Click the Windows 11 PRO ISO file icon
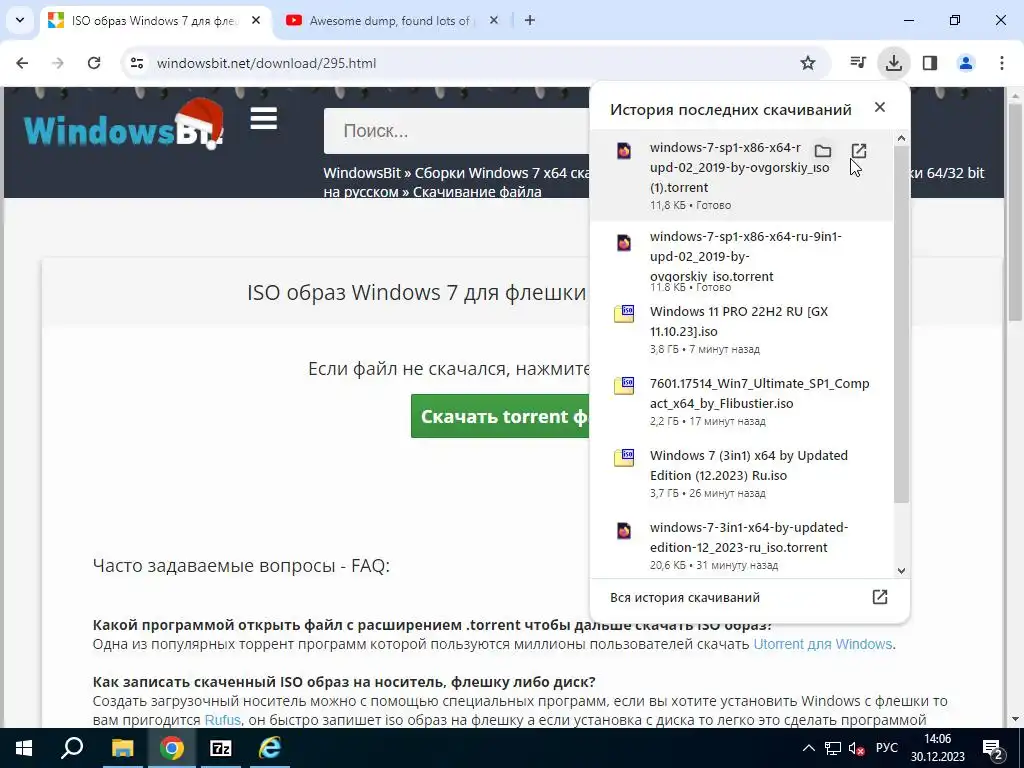This screenshot has width=1024, height=768. coord(624,313)
